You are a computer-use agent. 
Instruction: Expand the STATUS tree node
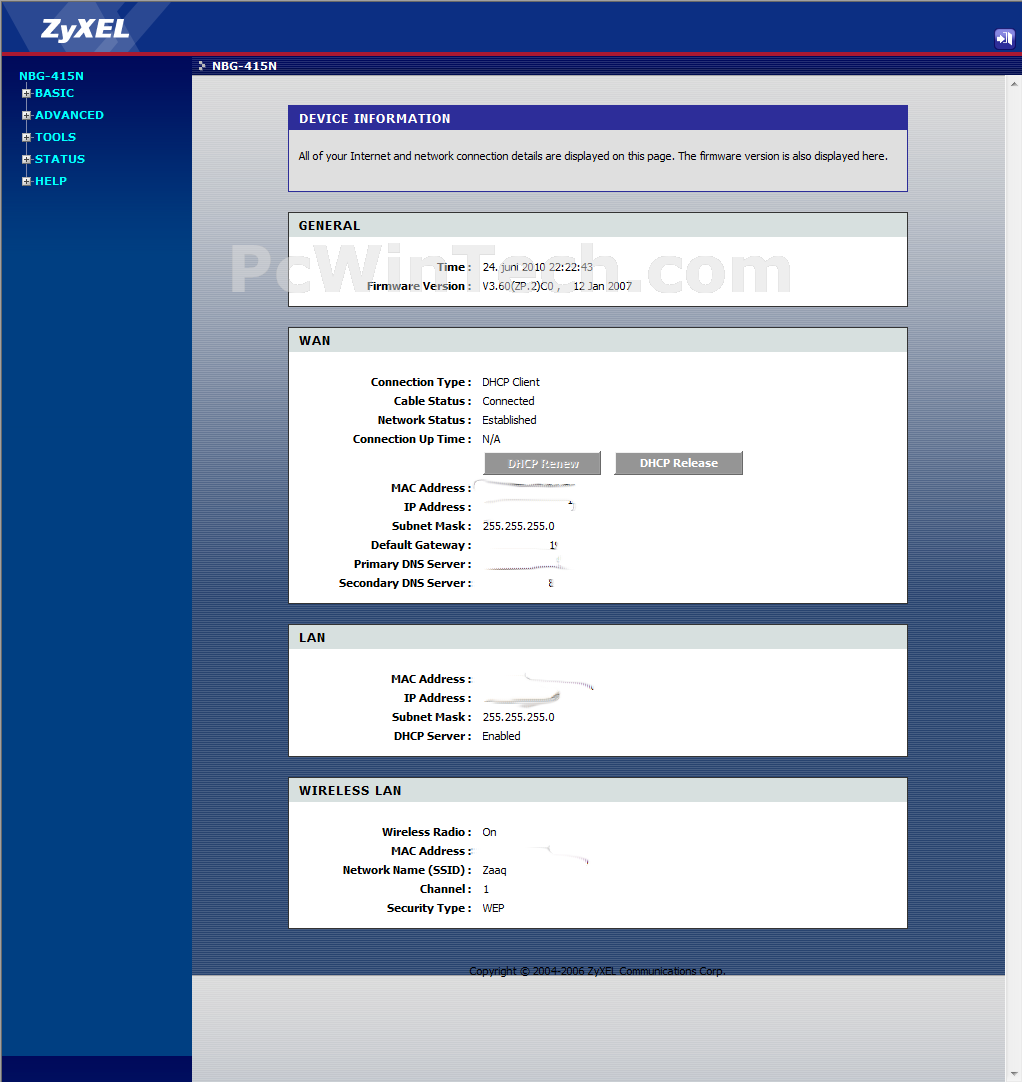click(x=26, y=159)
